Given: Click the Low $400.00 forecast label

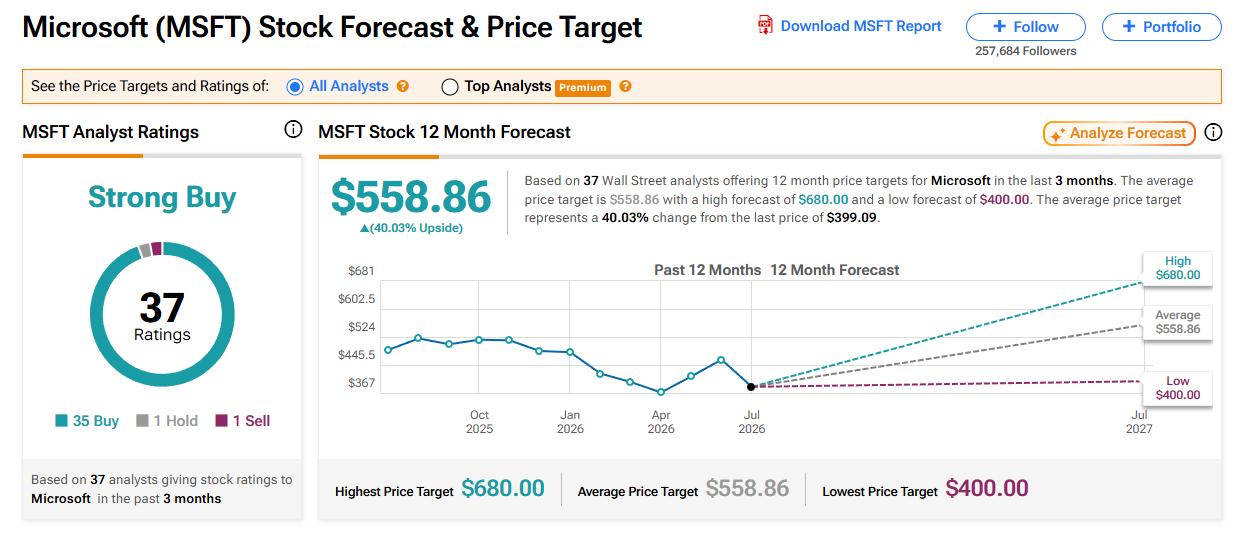Looking at the screenshot, I should (x=1177, y=388).
